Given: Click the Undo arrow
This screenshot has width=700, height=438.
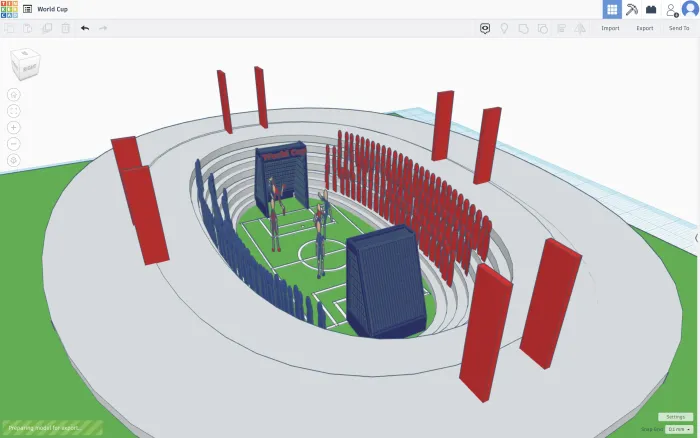Looking at the screenshot, I should [x=85, y=28].
